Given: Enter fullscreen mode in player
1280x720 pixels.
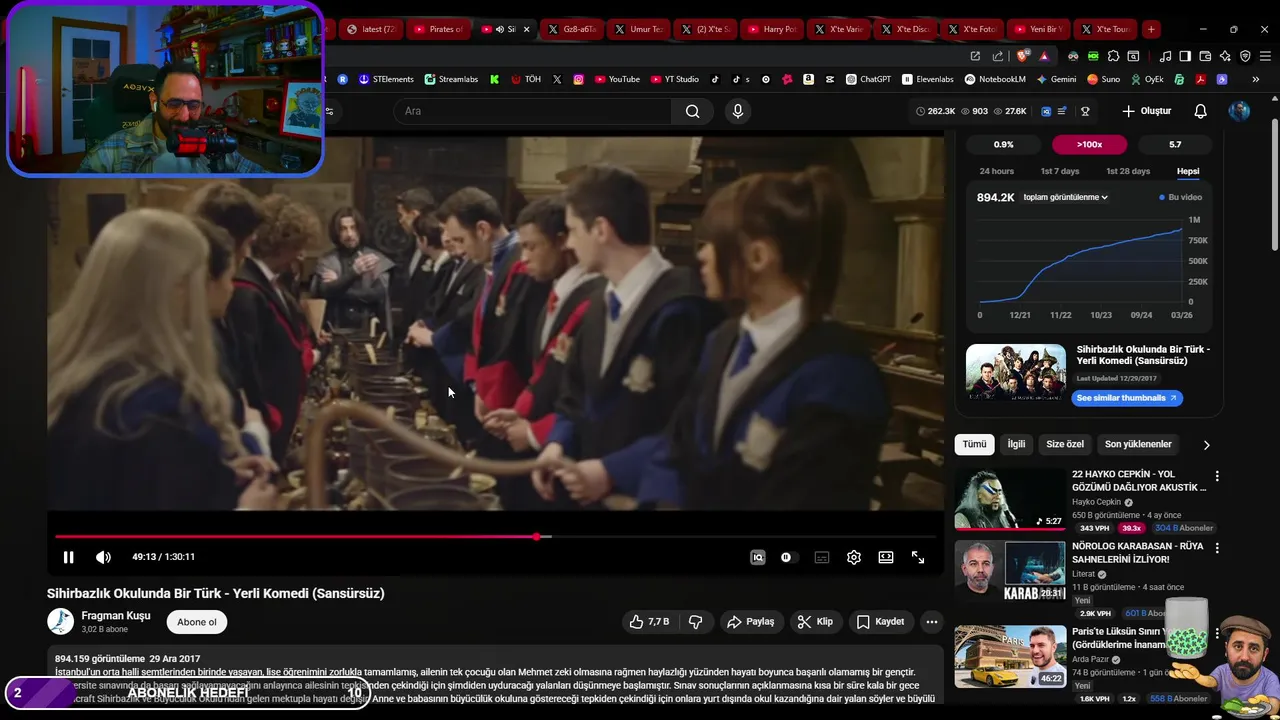Looking at the screenshot, I should coord(918,557).
